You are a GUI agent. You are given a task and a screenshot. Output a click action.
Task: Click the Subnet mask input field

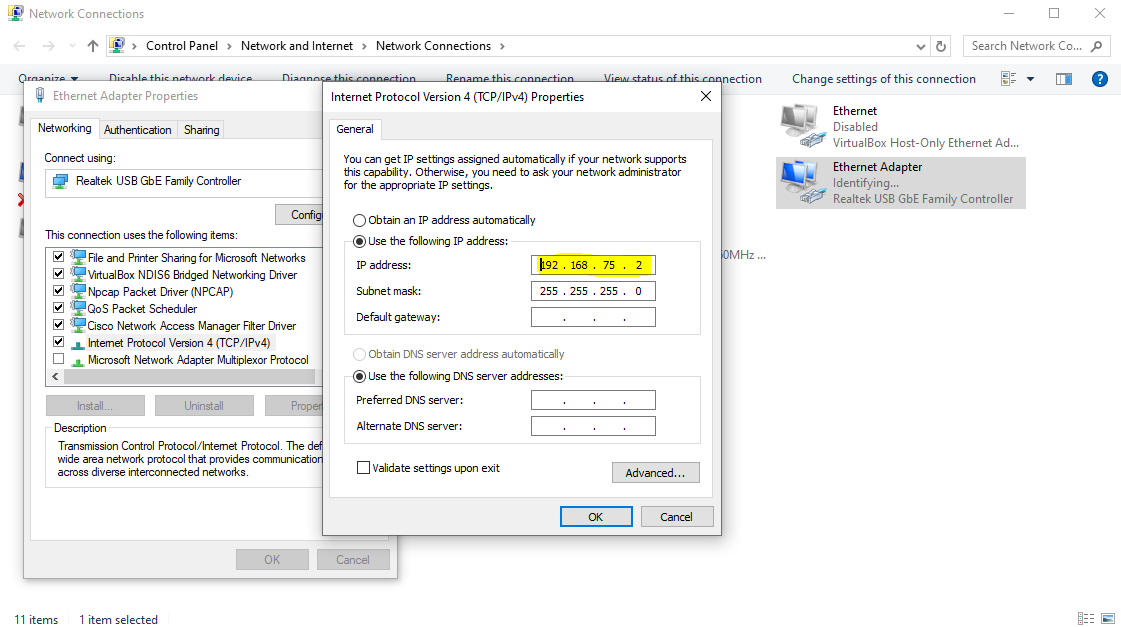point(593,292)
